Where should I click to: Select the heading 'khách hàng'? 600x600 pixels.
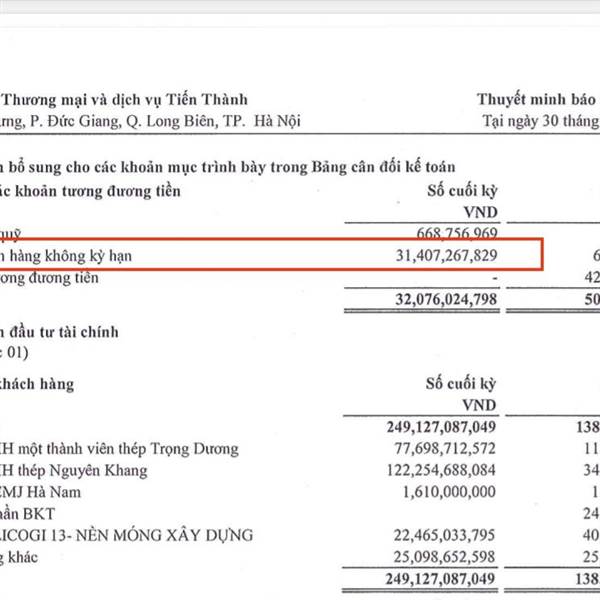pyautogui.click(x=37, y=384)
